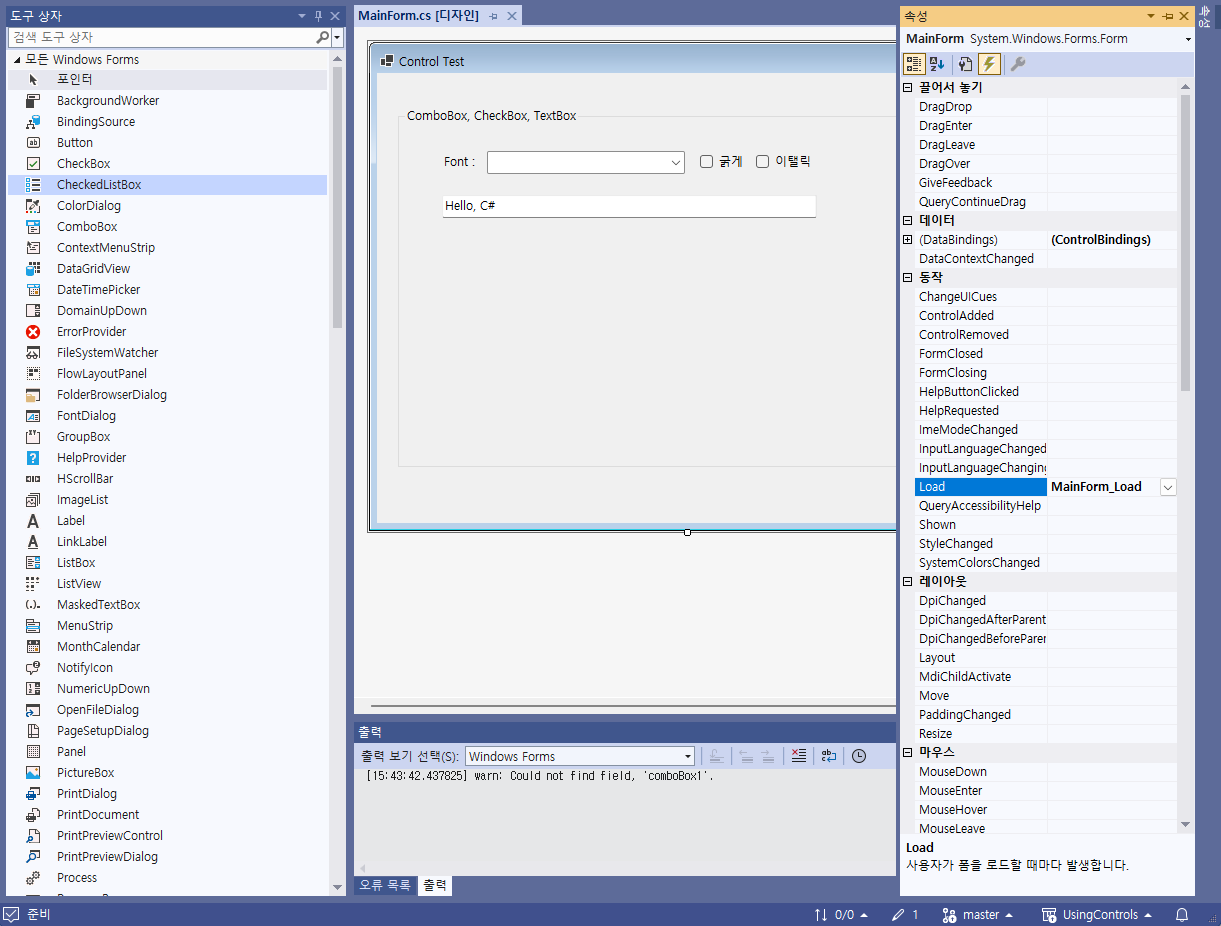The image size is (1221, 926).
Task: Switch to the 오류 목록 tab
Action: 385,885
